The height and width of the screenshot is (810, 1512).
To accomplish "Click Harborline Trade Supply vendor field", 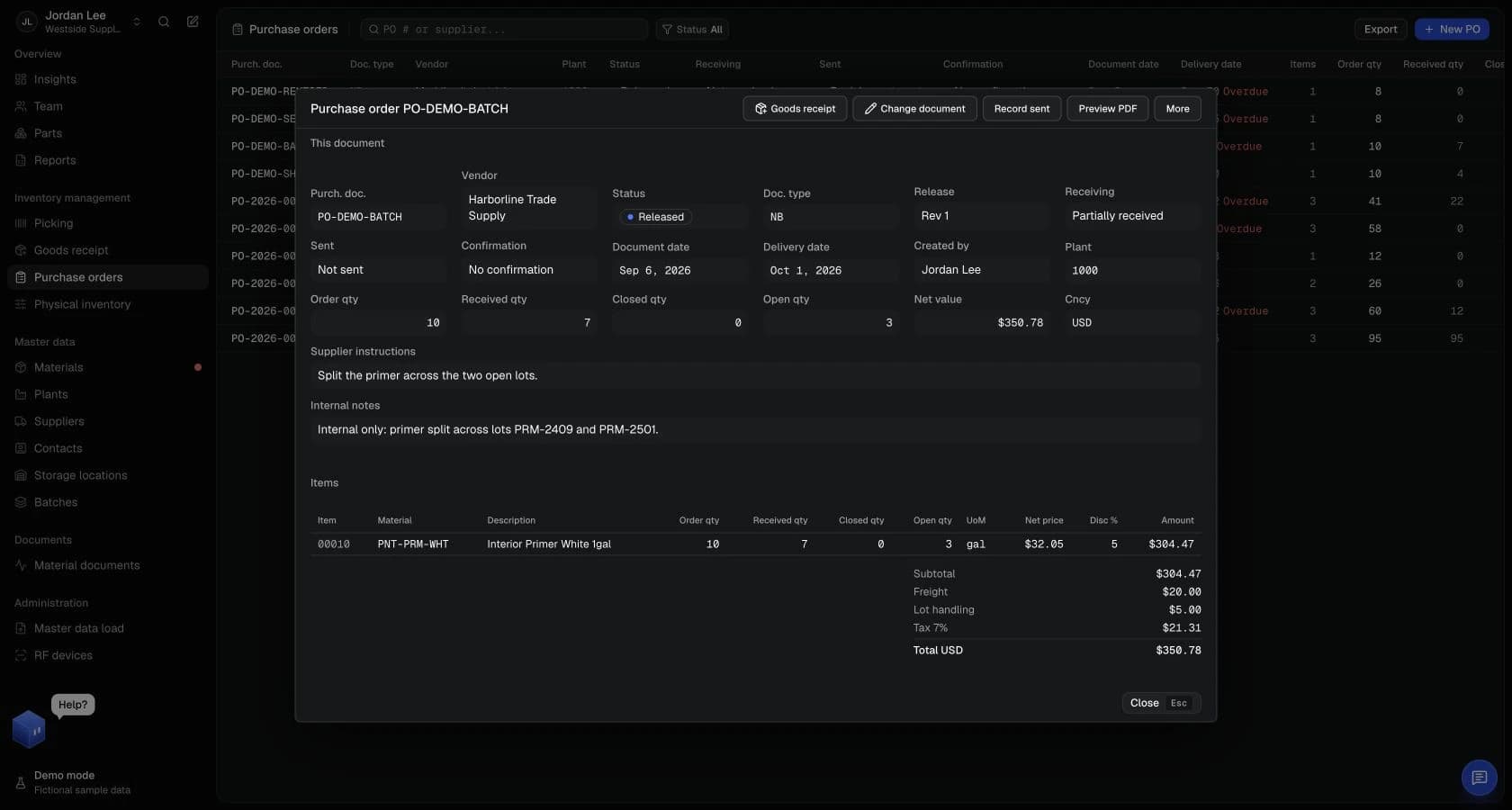I will coord(529,208).
